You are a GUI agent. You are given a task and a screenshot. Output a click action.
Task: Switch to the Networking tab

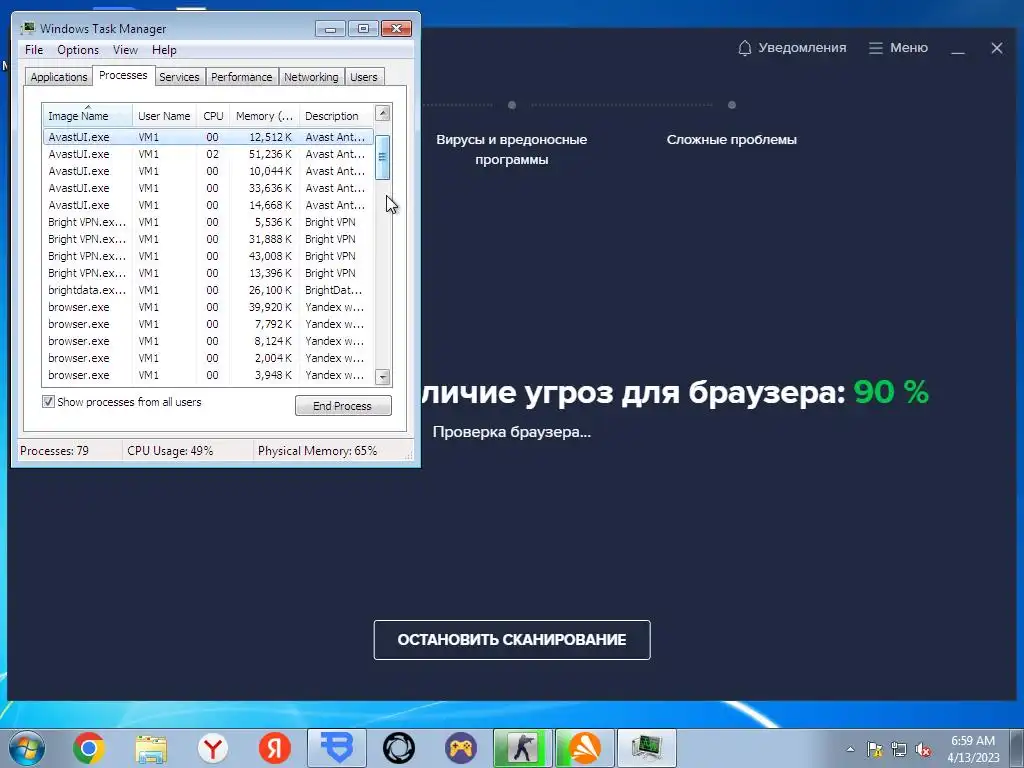click(311, 77)
